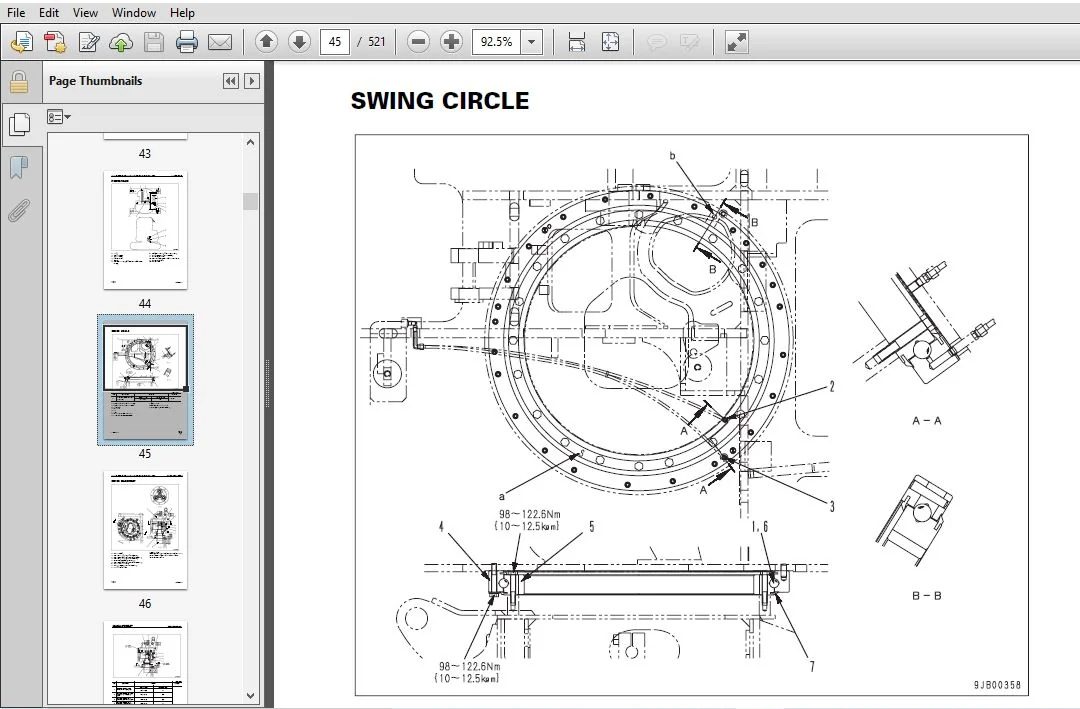Open the Attachments paperclip panel icon
The image size is (1080, 709).
tap(19, 210)
